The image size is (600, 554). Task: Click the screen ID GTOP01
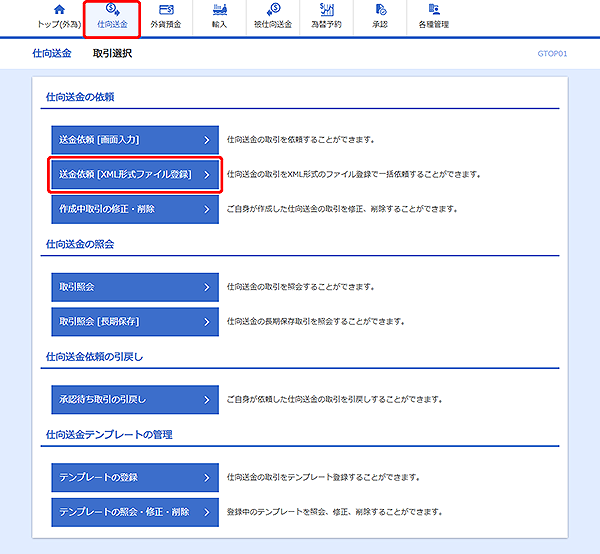552,54
